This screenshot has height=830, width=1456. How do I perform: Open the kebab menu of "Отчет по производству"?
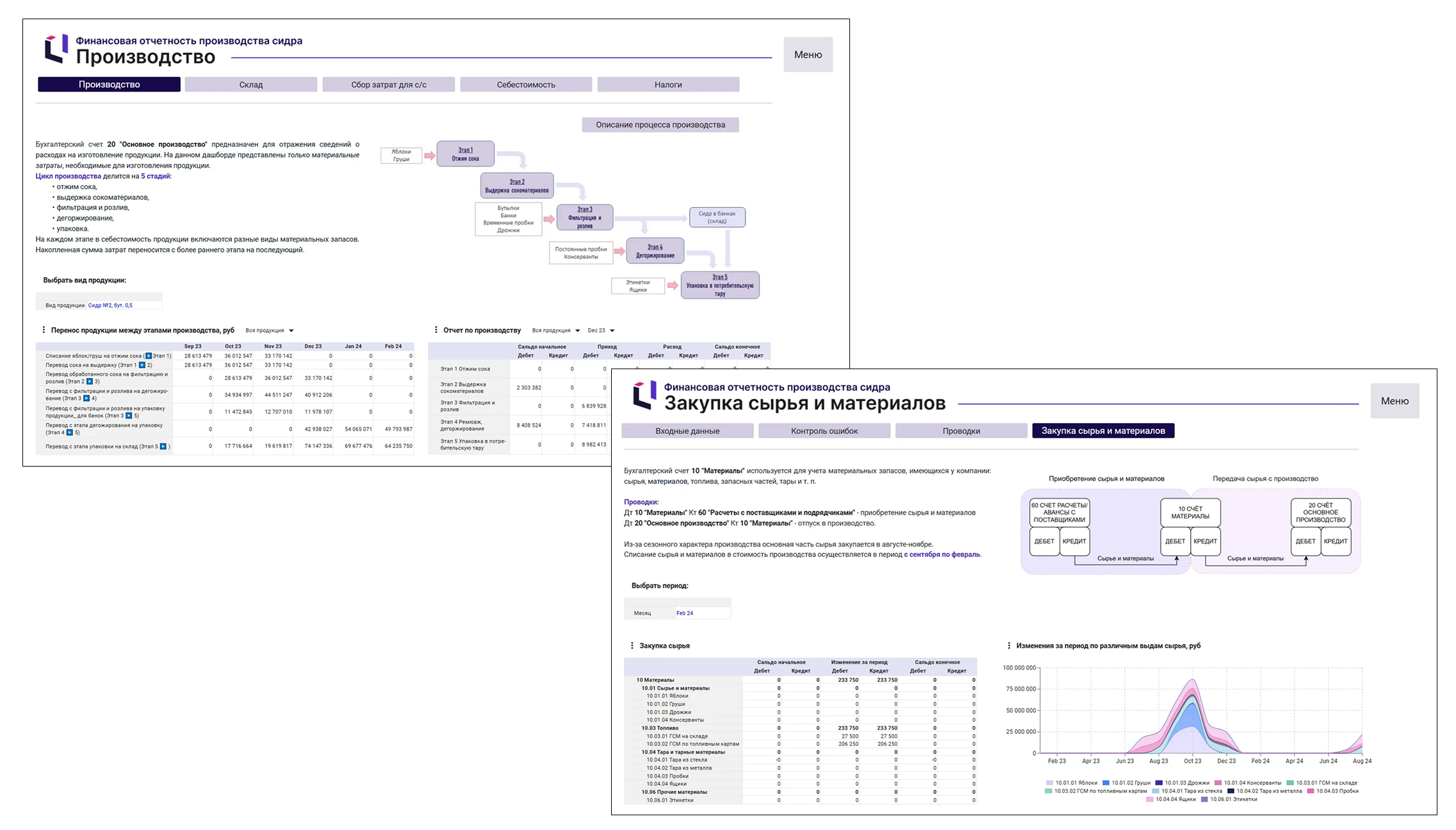pyautogui.click(x=437, y=330)
